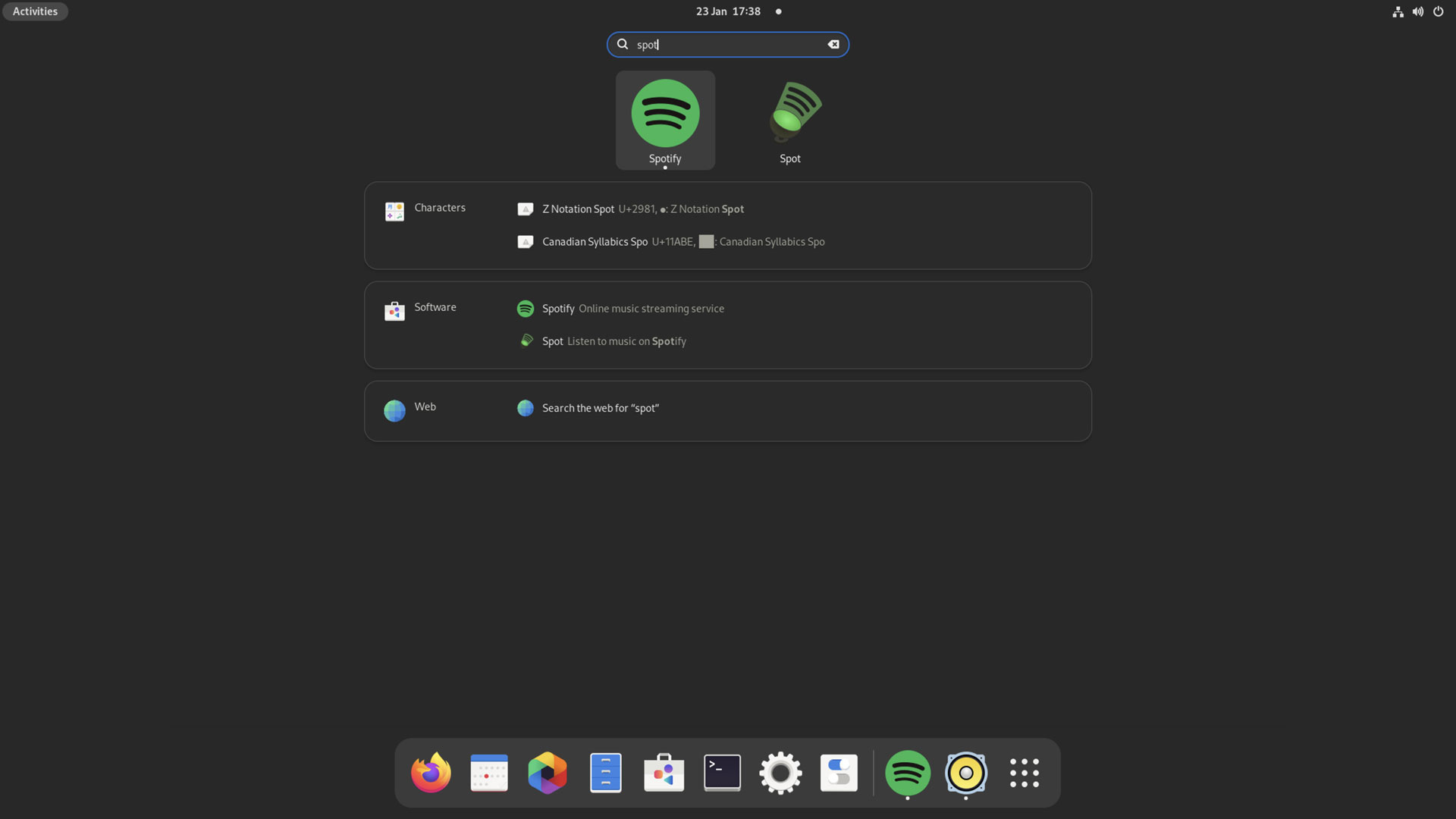Select Canadian Syllabics Spo character result
This screenshot has height=819, width=1456.
click(595, 242)
